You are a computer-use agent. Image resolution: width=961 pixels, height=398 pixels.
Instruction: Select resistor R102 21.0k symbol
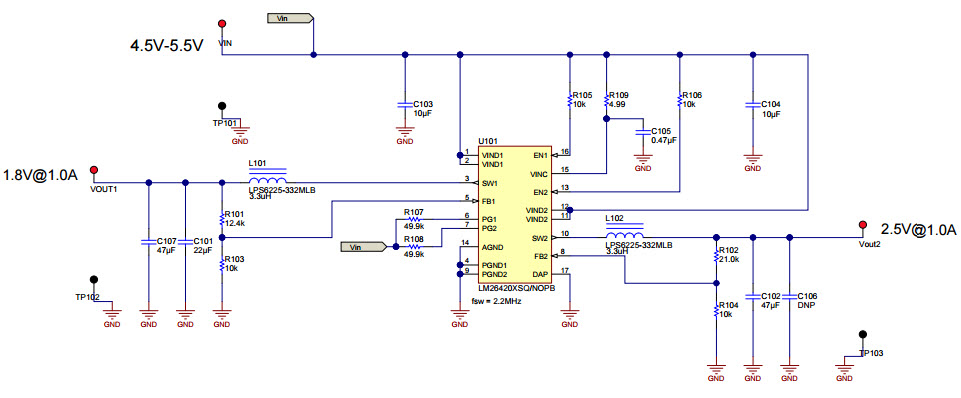click(716, 255)
